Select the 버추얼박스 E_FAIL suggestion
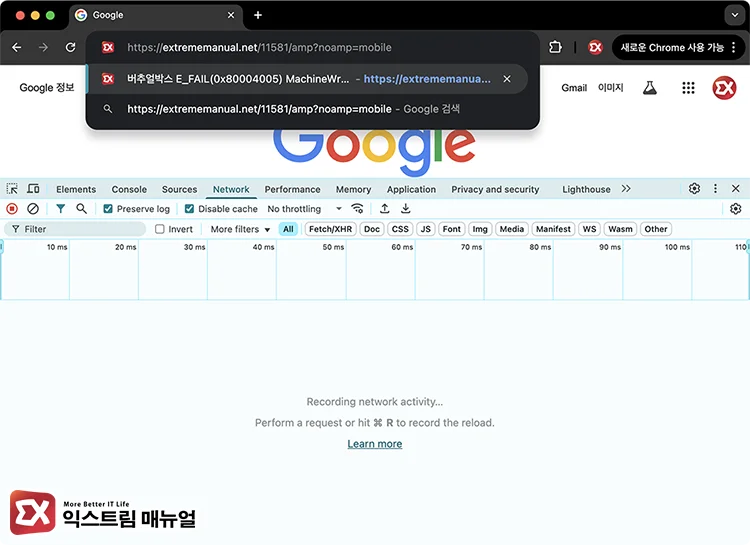 (x=307, y=79)
